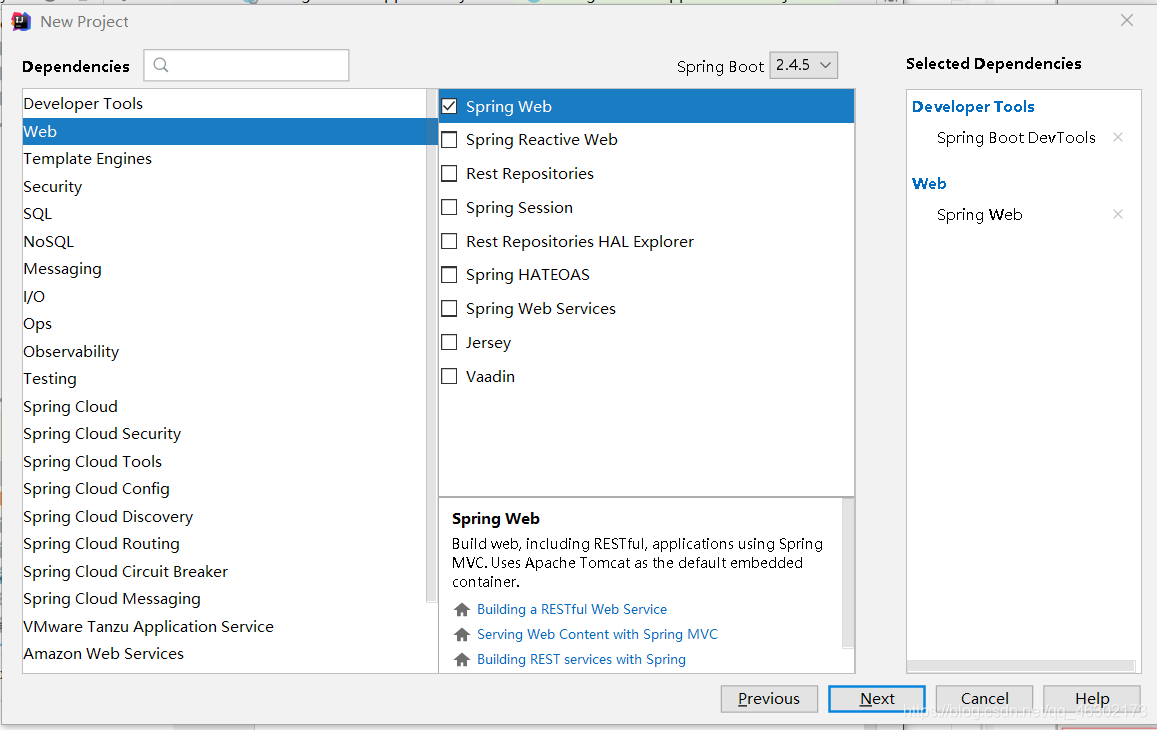Open the Ops category

tap(224, 324)
